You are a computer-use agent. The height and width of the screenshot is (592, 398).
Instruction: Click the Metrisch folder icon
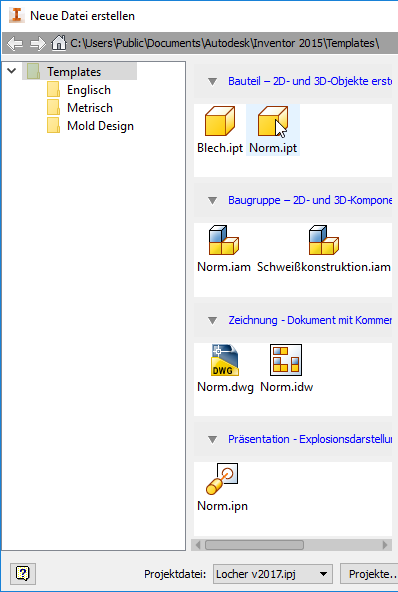coord(53,108)
